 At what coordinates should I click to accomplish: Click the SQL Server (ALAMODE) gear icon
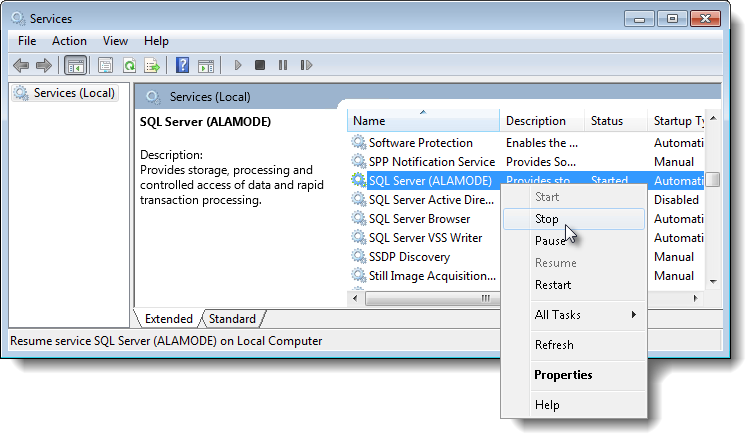(x=358, y=180)
